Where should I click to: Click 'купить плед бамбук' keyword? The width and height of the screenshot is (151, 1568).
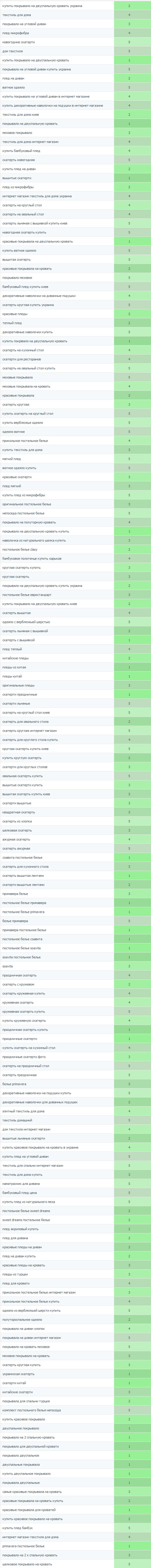coord(18,1528)
